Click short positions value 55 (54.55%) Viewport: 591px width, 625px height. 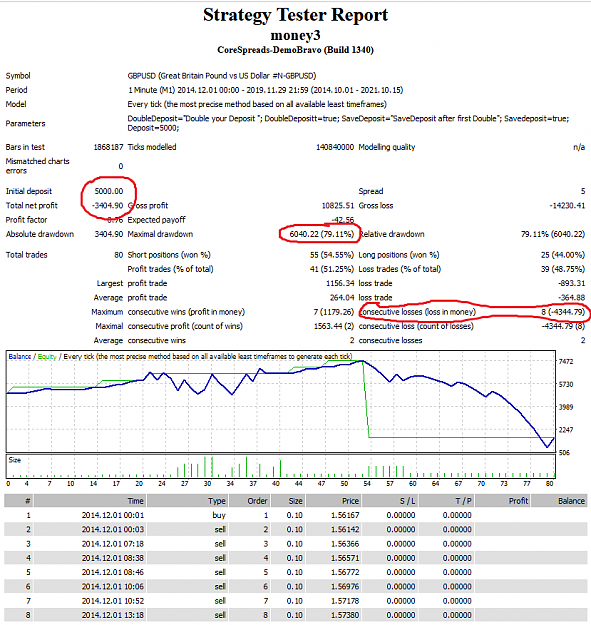[x=332, y=255]
